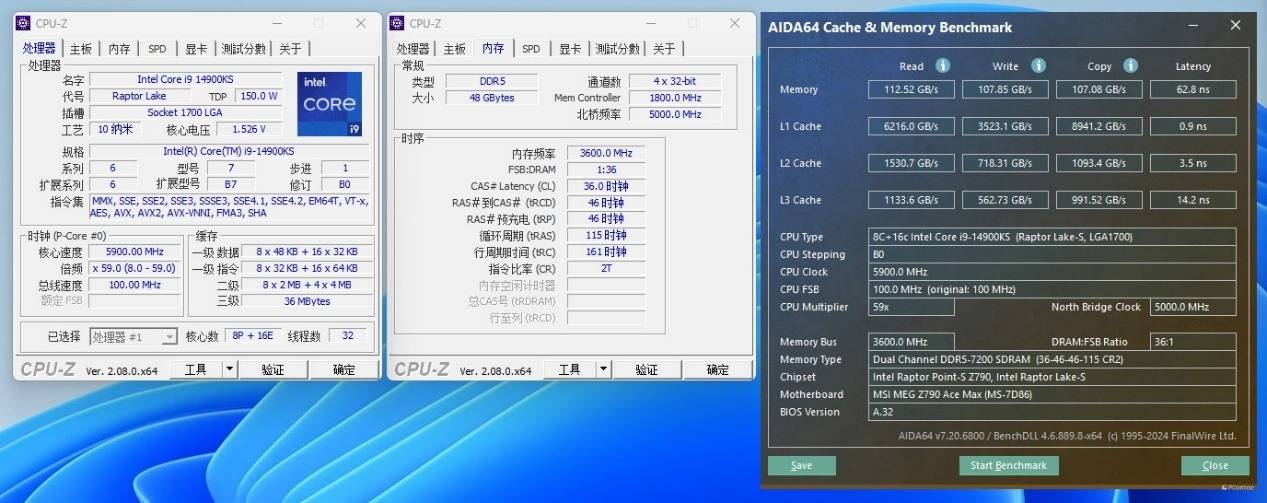The height and width of the screenshot is (503, 1267).
Task: Click the left CPU-Z window title icon
Action: coord(24,23)
